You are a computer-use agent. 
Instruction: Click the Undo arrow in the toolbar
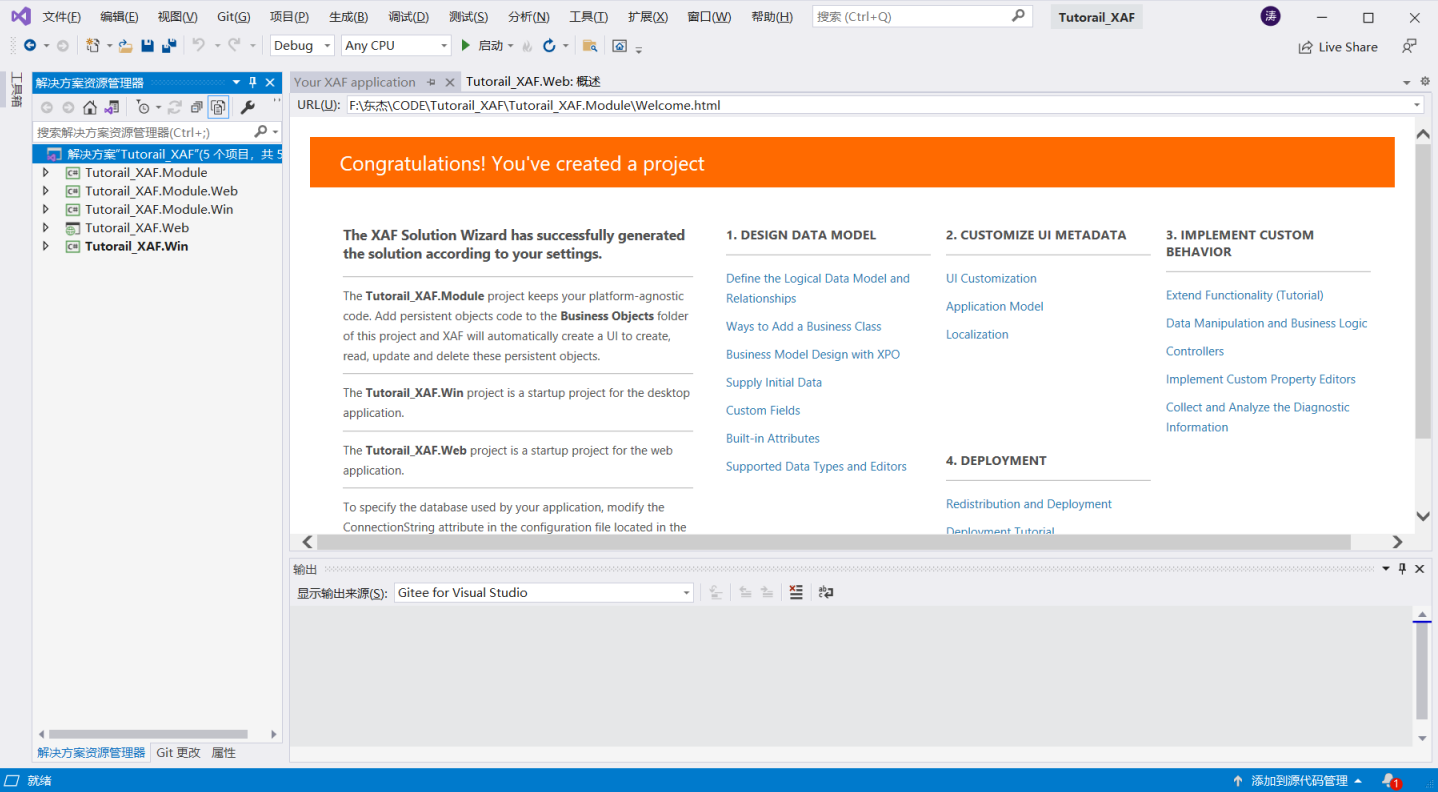[198, 46]
